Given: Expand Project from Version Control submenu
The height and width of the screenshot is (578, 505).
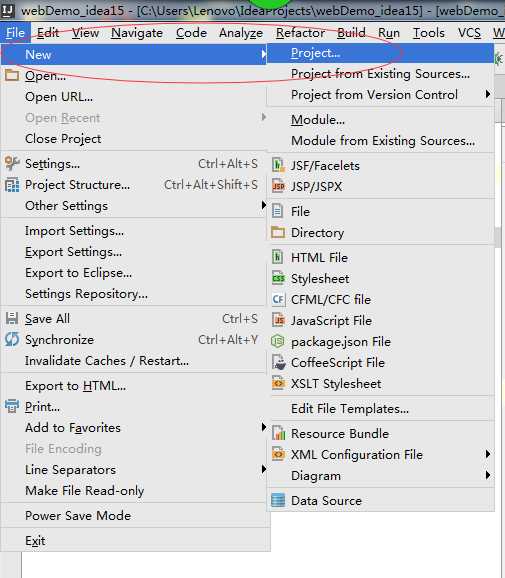Looking at the screenshot, I should point(488,94).
